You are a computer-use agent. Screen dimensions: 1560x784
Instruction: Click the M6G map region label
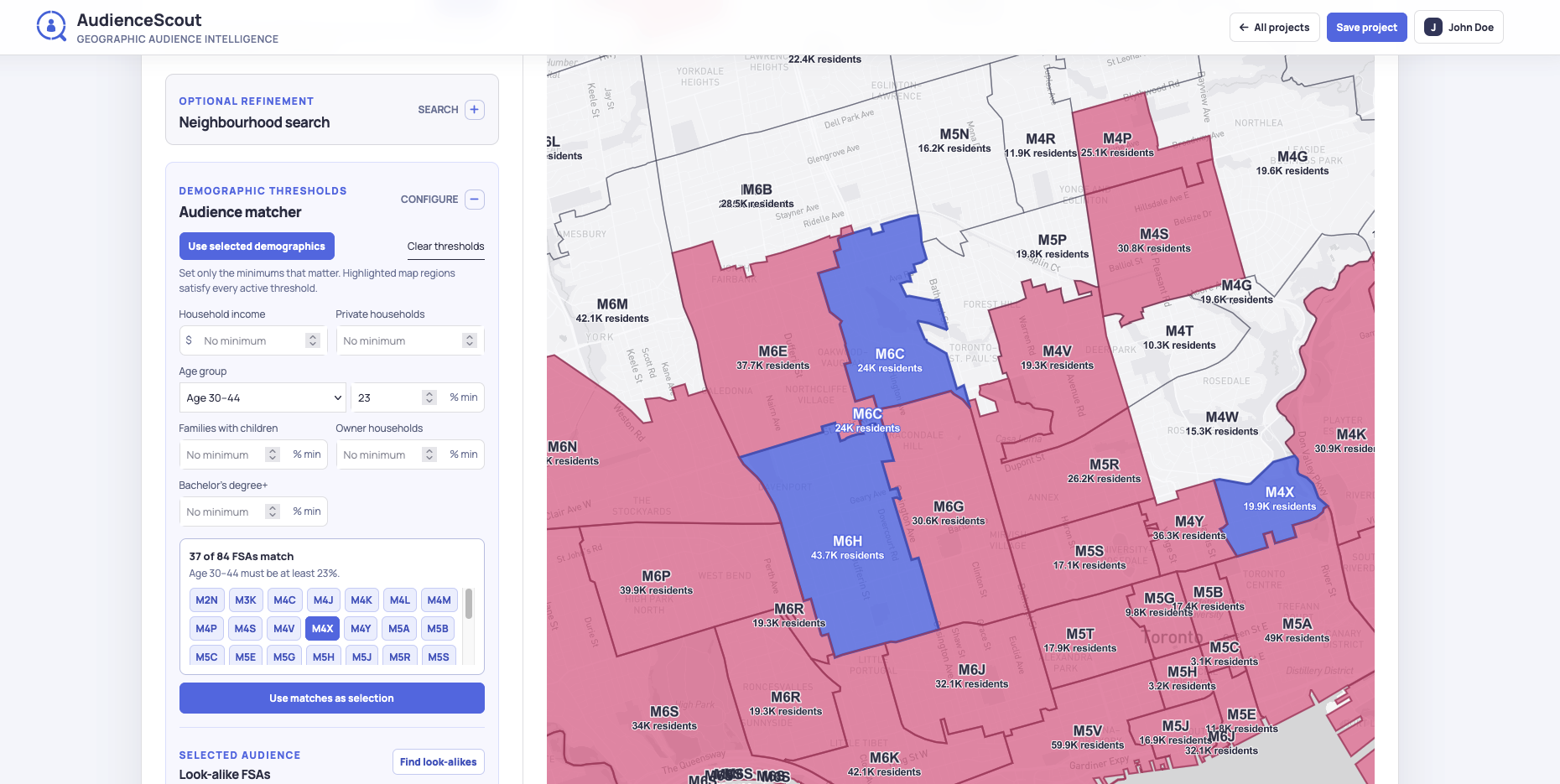tap(949, 513)
